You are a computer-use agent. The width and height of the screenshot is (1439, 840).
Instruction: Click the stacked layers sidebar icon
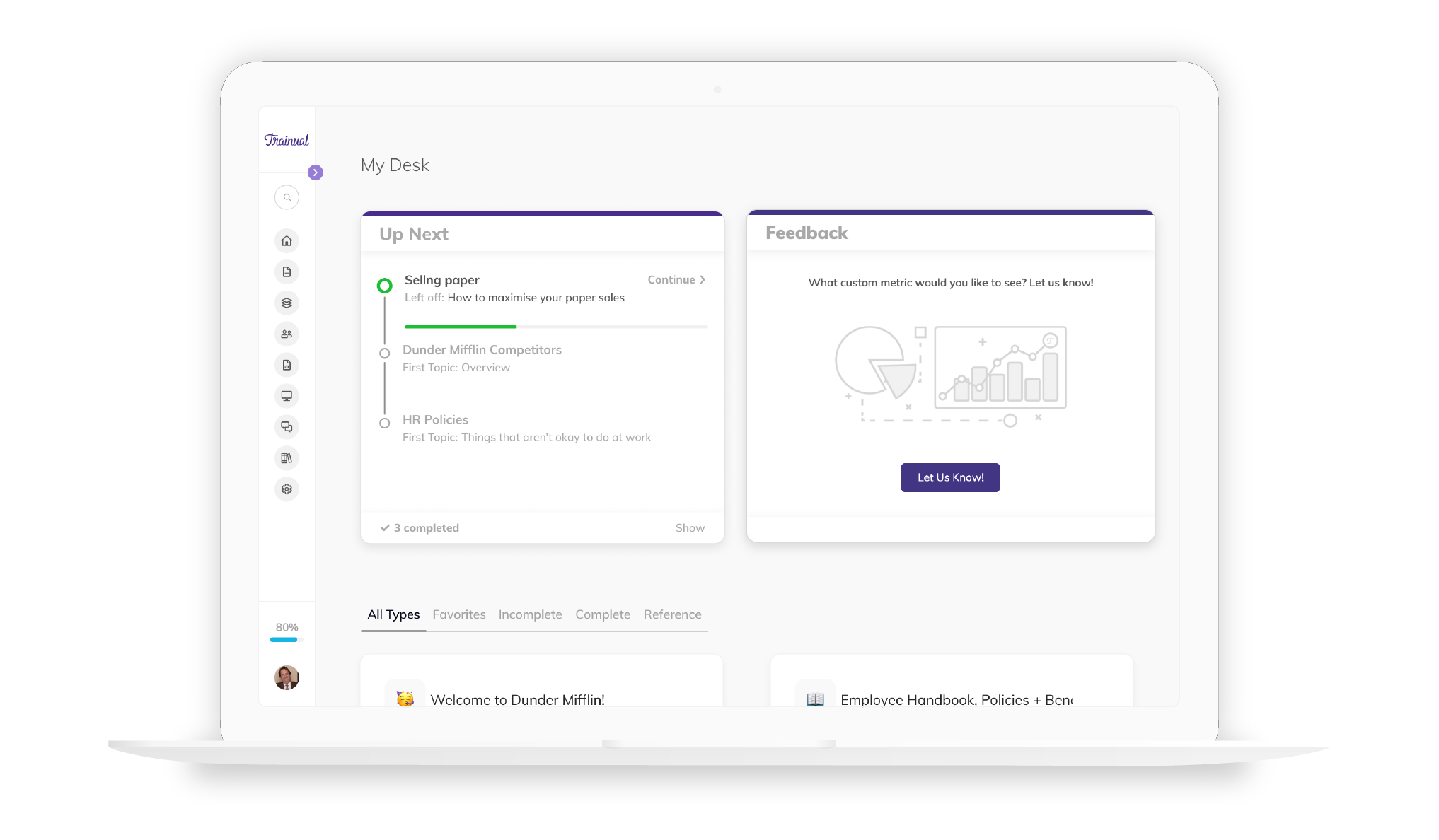pos(287,303)
